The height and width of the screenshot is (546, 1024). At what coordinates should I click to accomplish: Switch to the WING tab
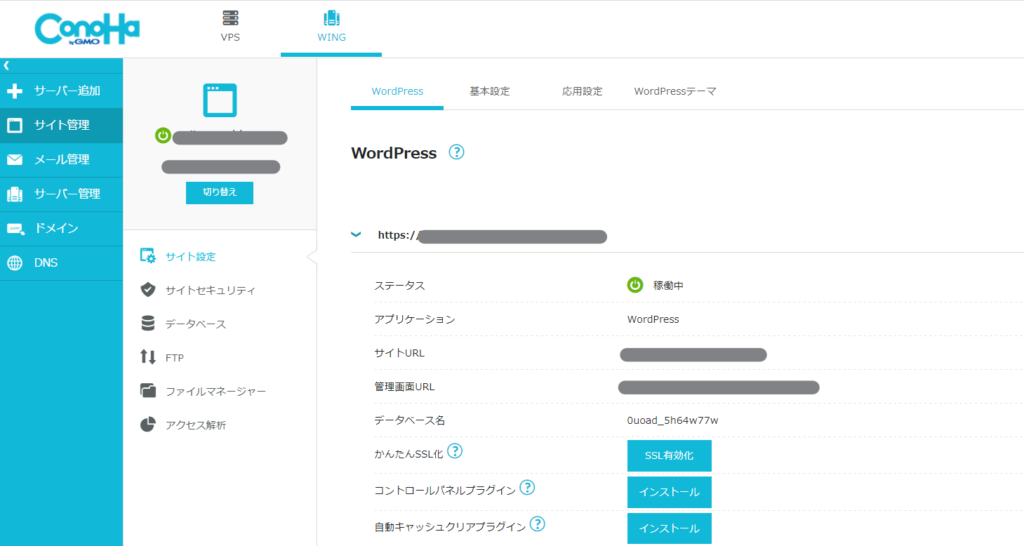(x=331, y=27)
